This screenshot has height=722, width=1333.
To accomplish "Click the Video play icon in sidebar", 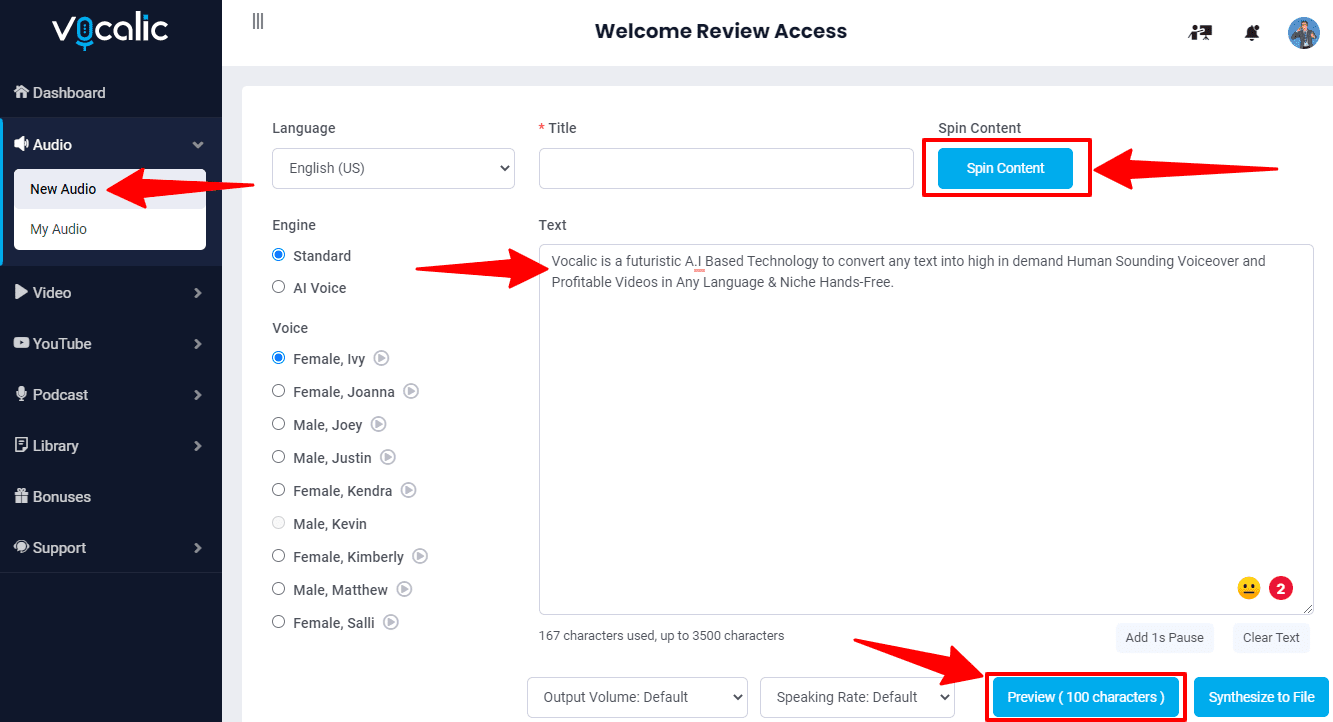I will tap(21, 292).
